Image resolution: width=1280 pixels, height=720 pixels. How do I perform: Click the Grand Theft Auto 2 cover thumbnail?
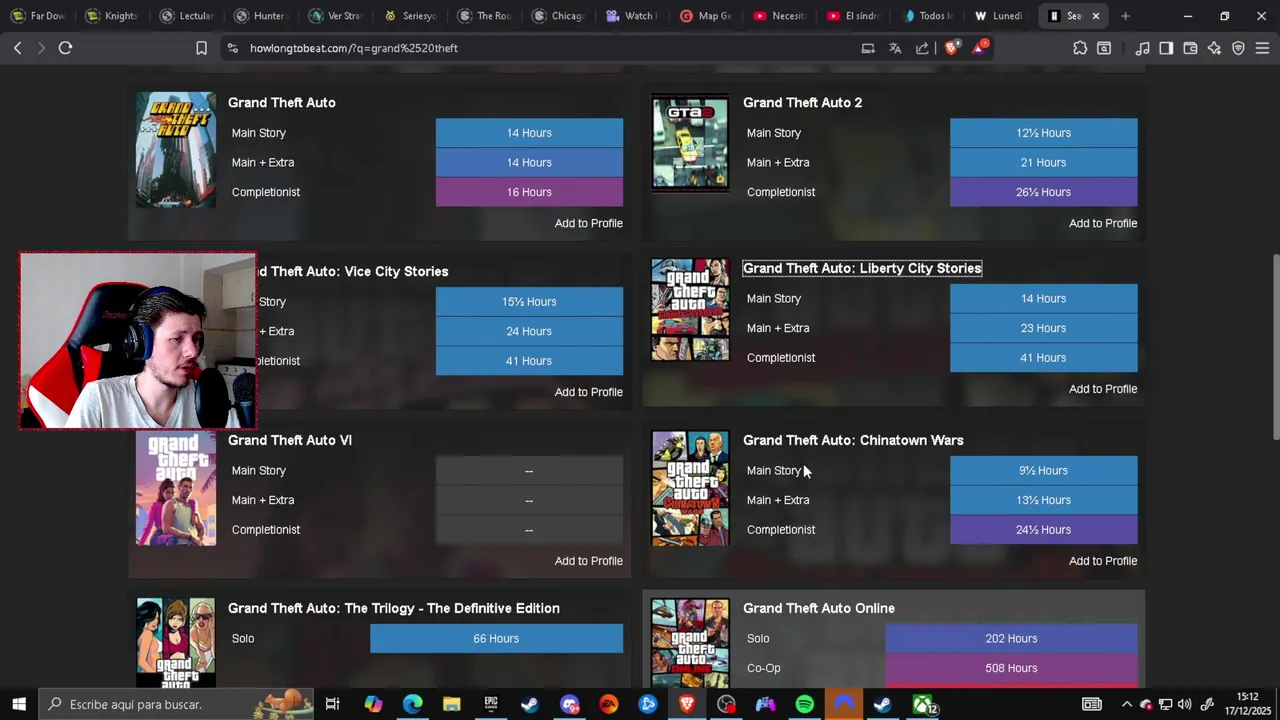tap(690, 142)
